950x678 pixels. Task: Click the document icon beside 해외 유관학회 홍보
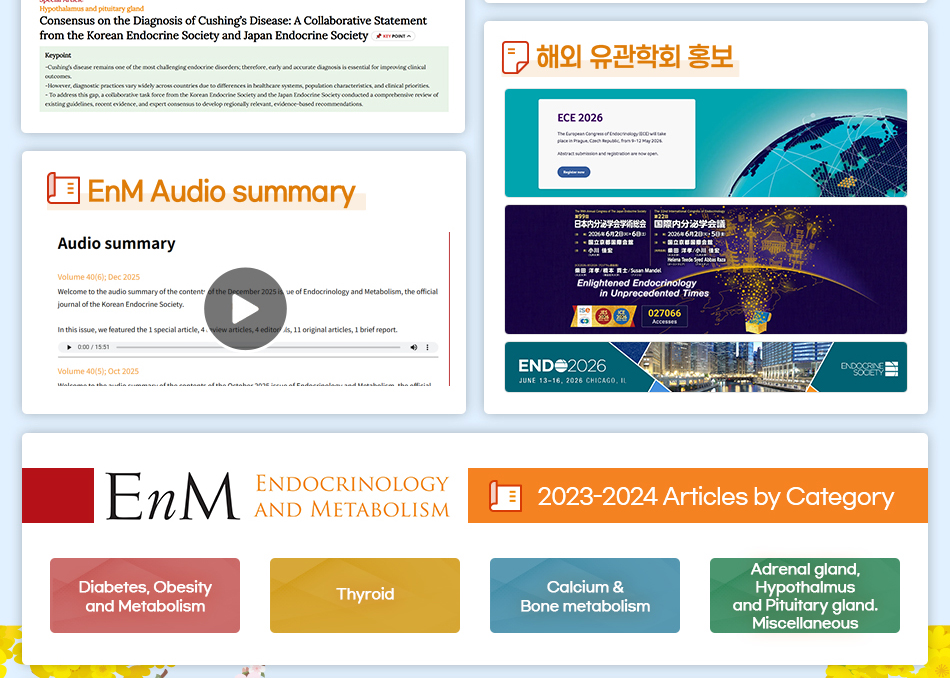pyautogui.click(x=515, y=57)
